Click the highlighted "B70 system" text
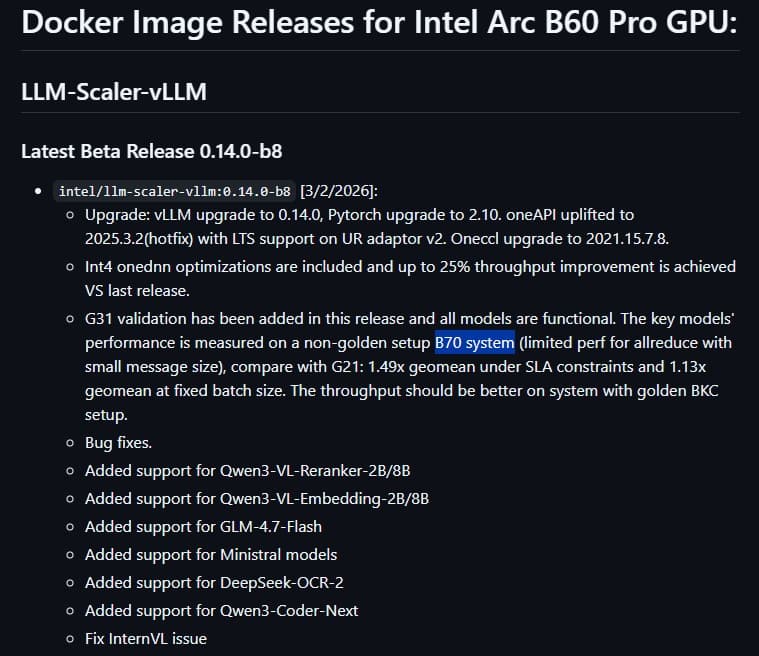 coord(474,343)
